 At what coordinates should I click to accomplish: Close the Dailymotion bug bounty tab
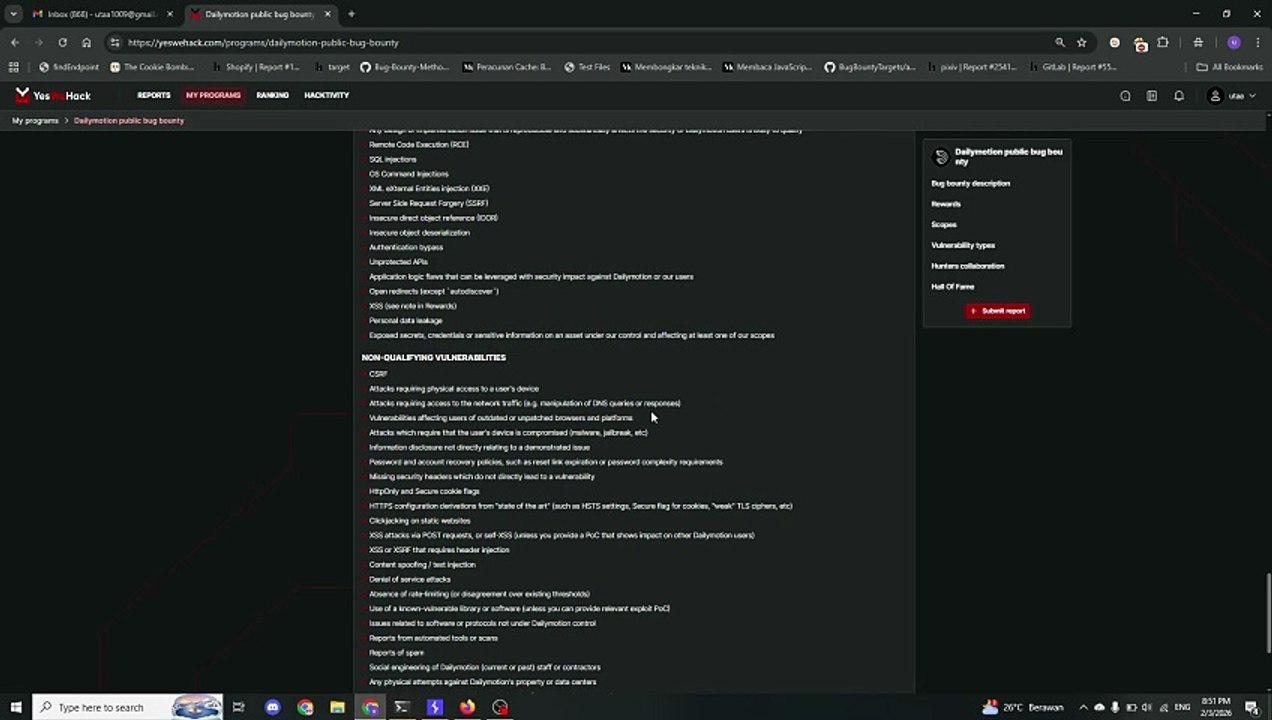click(x=327, y=14)
